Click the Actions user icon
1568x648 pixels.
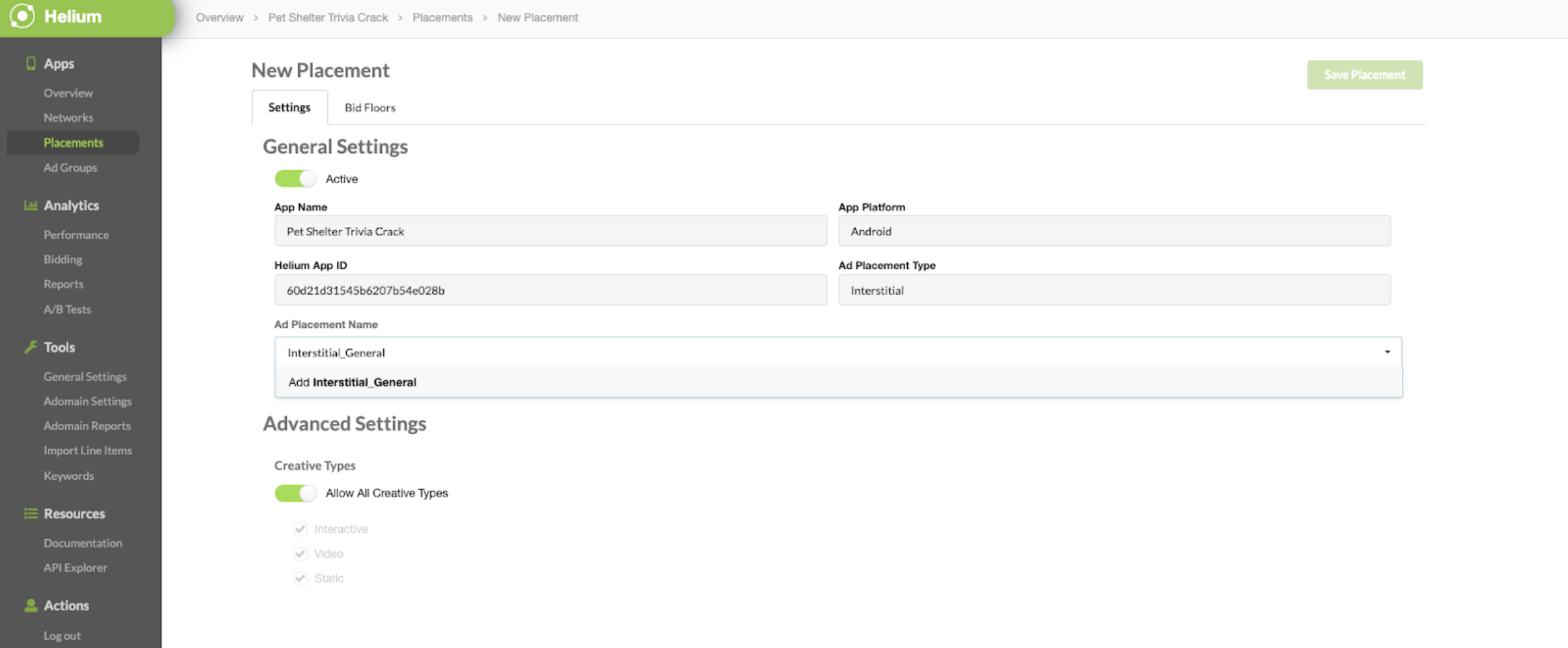(31, 606)
